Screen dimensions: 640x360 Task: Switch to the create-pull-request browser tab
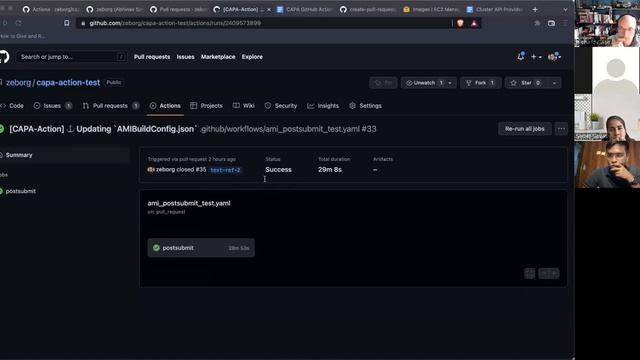(x=368, y=9)
